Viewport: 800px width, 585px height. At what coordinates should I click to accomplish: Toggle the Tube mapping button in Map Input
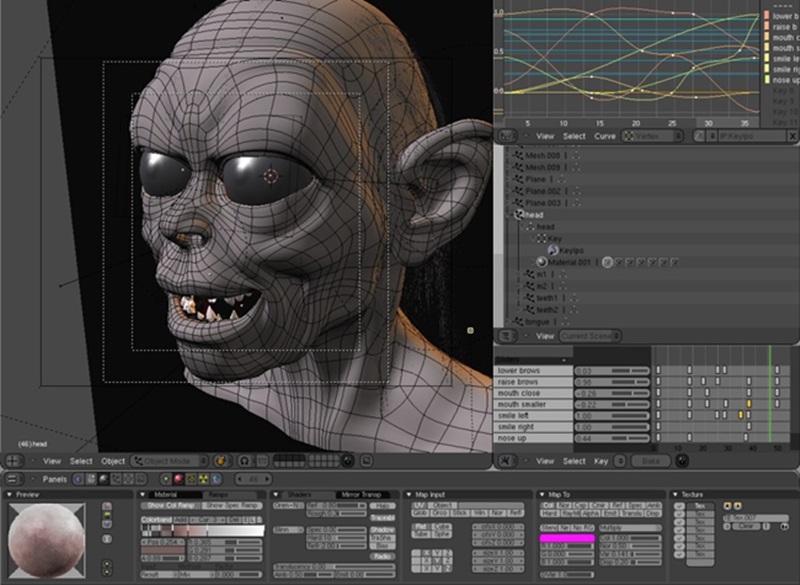[420, 534]
